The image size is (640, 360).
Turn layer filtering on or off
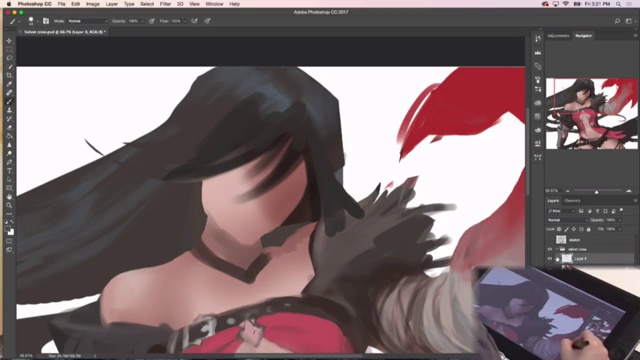621,211
